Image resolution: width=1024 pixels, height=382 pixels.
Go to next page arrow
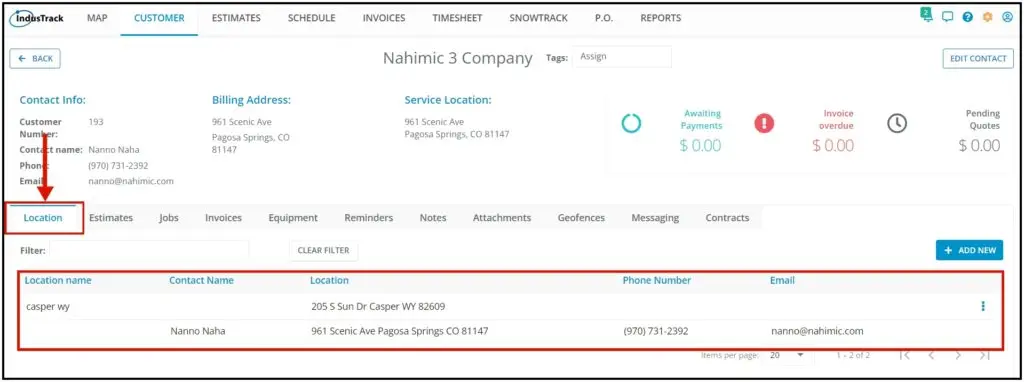pos(957,355)
